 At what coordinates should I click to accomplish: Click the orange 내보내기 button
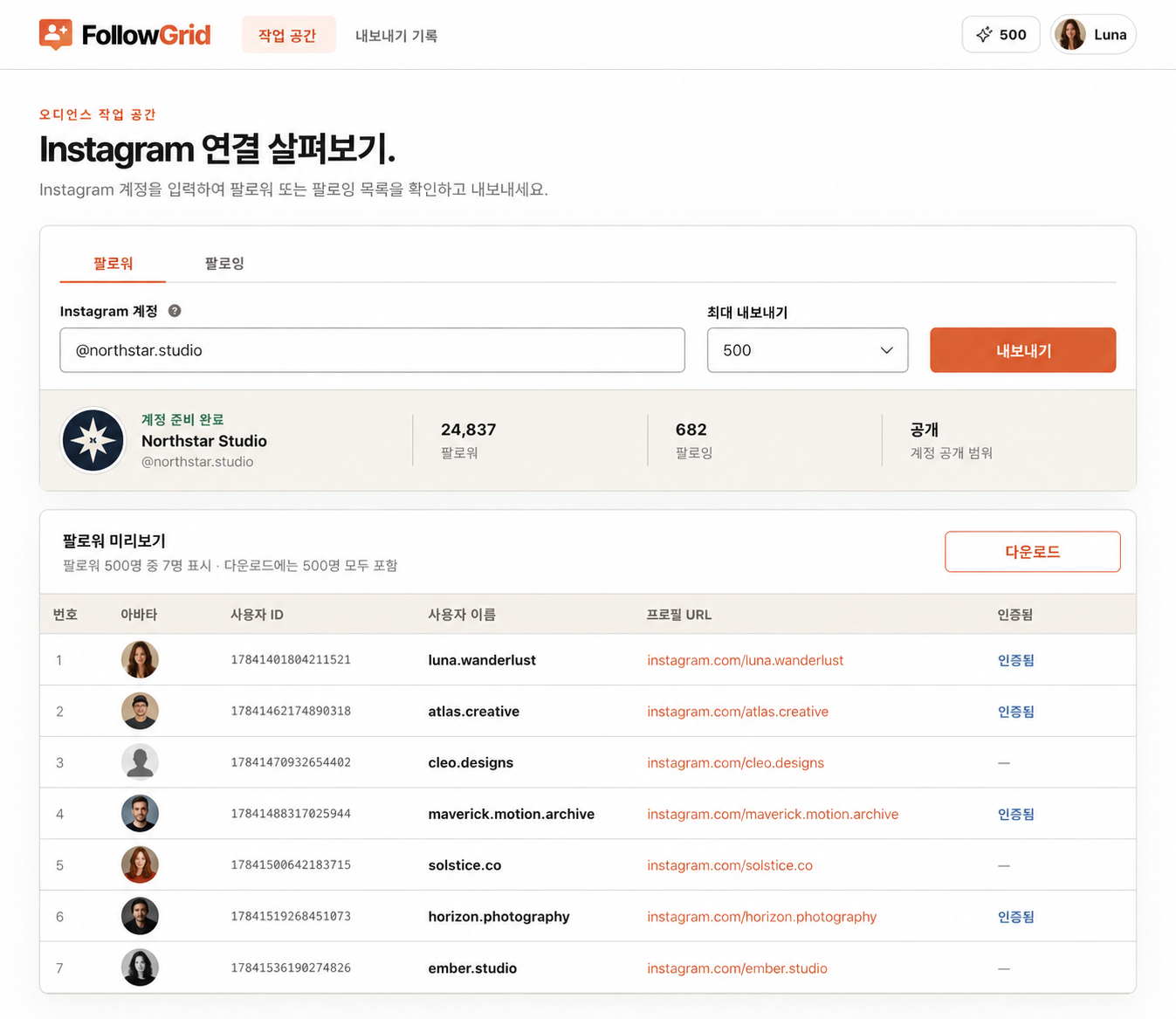point(1023,350)
